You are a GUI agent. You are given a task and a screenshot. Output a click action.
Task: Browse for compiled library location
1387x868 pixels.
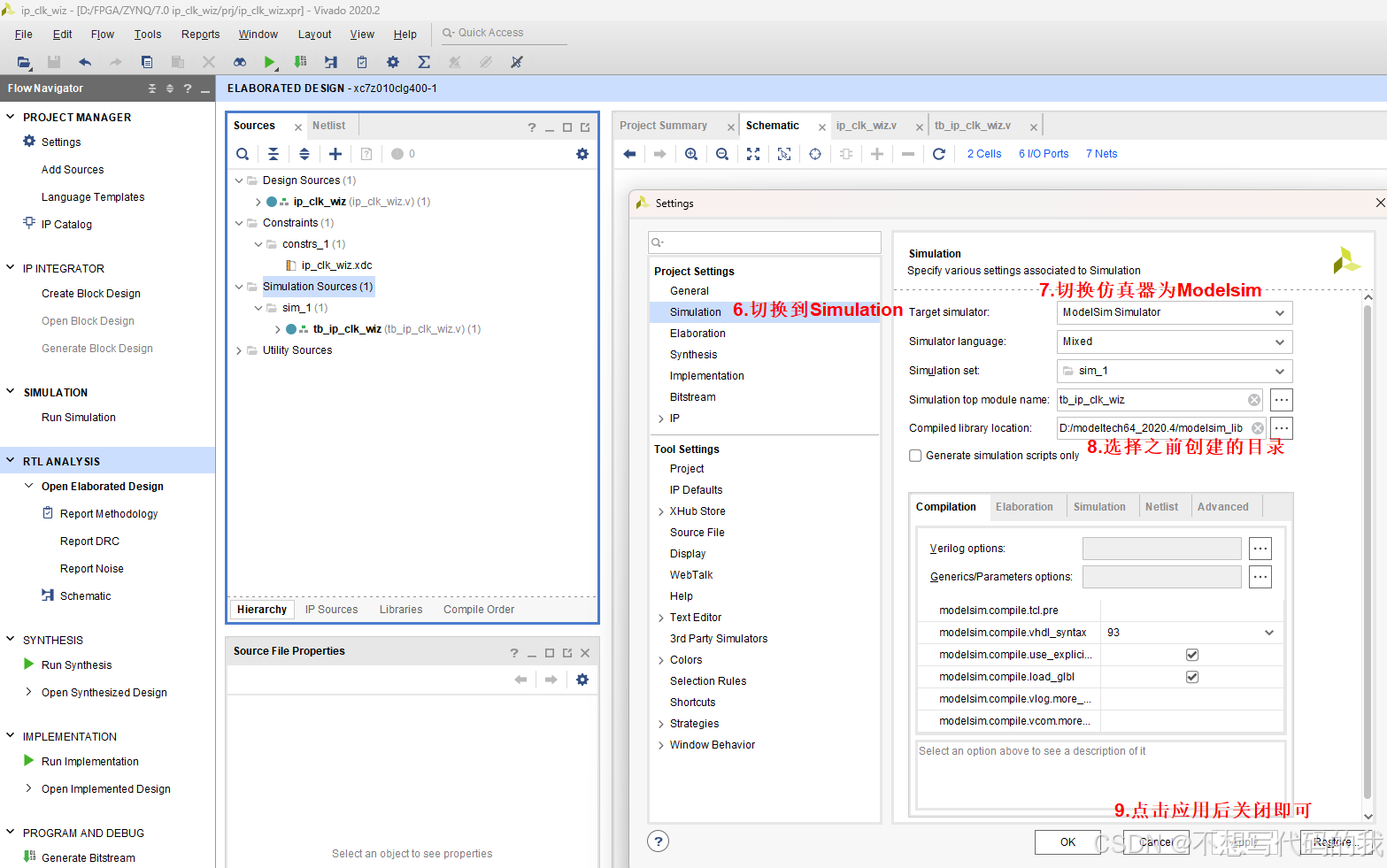(x=1282, y=428)
